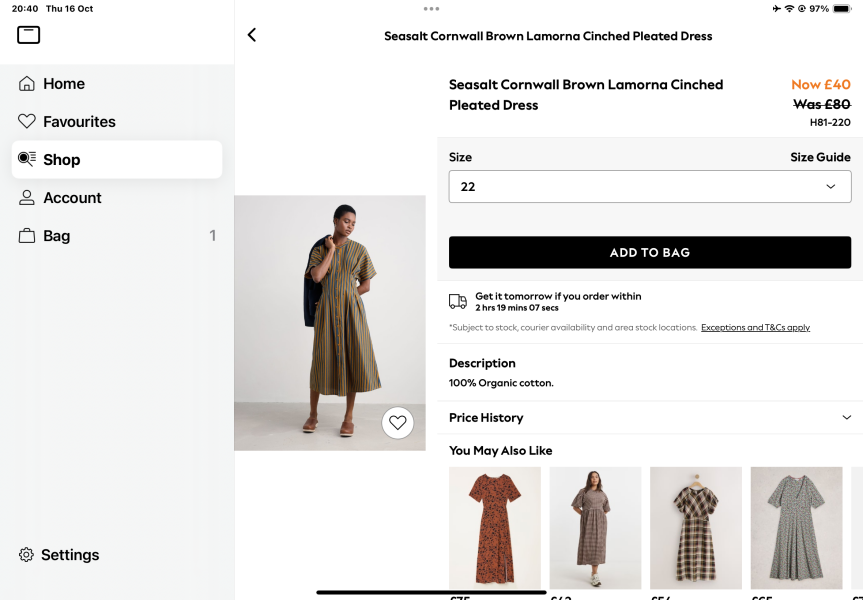Viewport: 863px width, 600px height.
Task: View main striped dress product photo
Action: click(330, 323)
